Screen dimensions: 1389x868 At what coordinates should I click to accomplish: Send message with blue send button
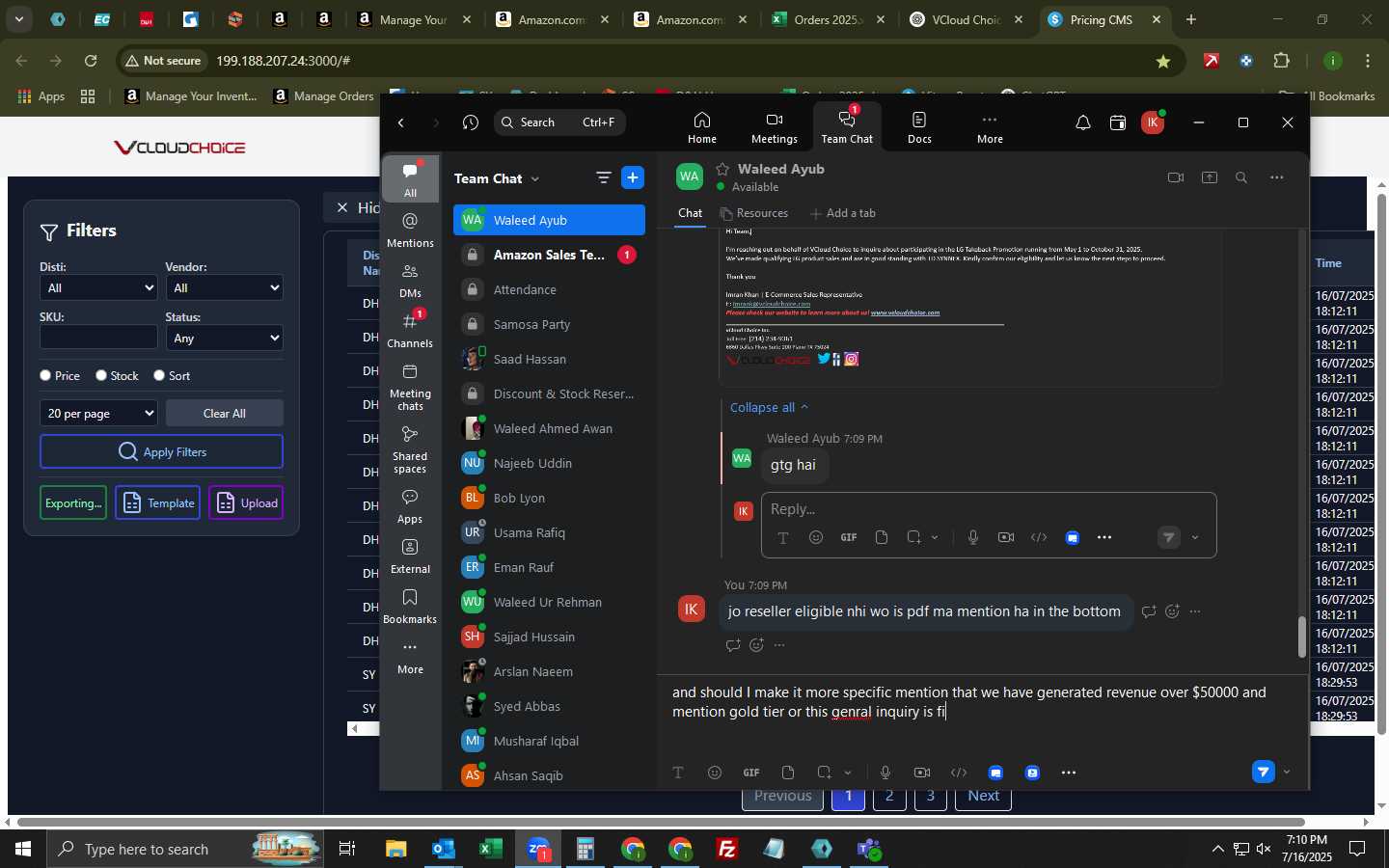pos(1264,772)
